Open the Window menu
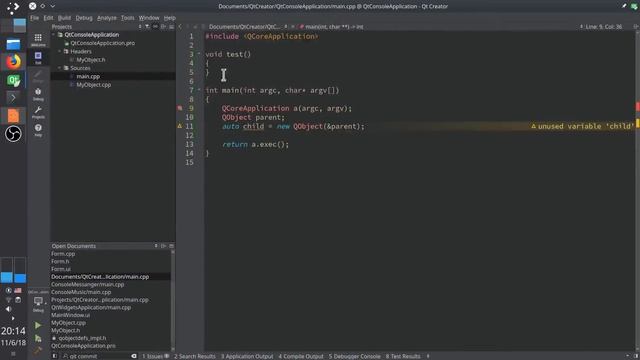This screenshot has width=640, height=360. click(149, 18)
